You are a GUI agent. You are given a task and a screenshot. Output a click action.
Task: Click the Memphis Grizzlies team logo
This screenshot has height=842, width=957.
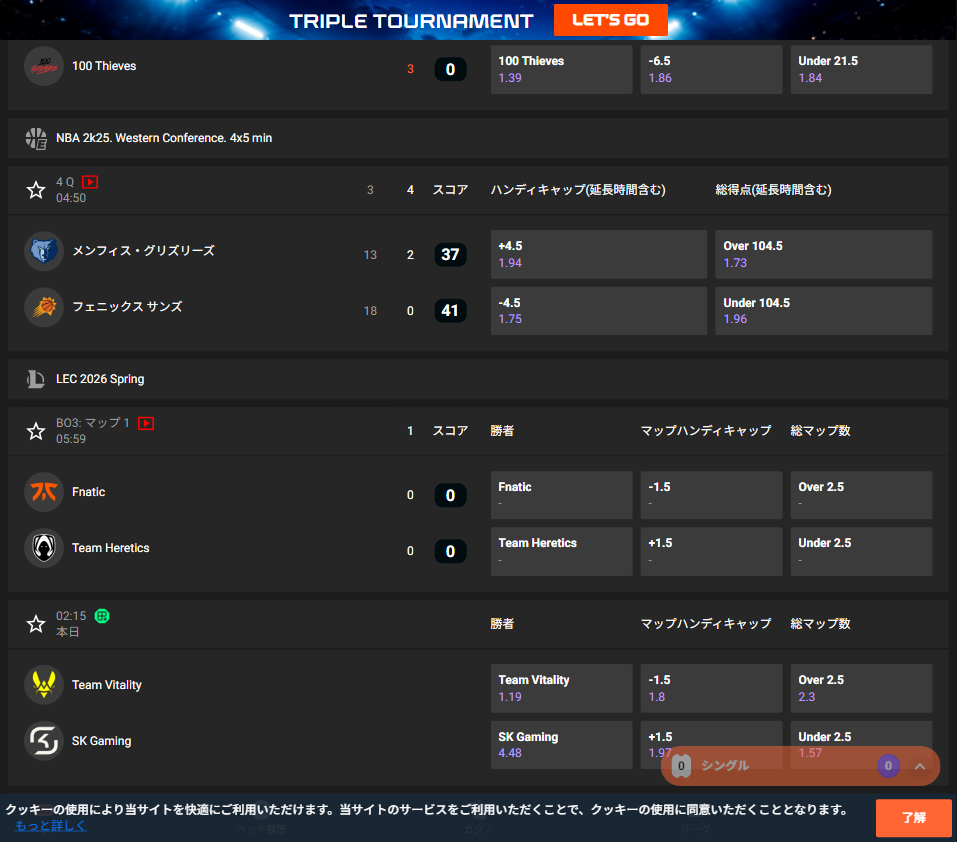44,251
